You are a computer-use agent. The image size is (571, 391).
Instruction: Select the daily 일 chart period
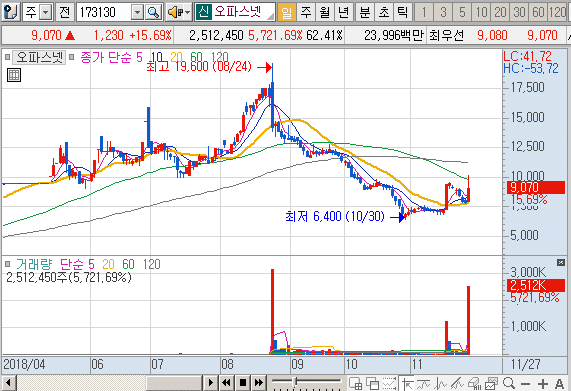pyautogui.click(x=287, y=12)
